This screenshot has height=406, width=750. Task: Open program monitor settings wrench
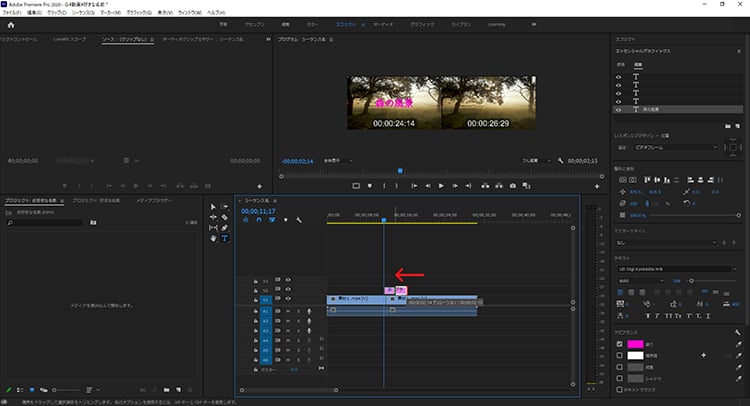(560, 161)
